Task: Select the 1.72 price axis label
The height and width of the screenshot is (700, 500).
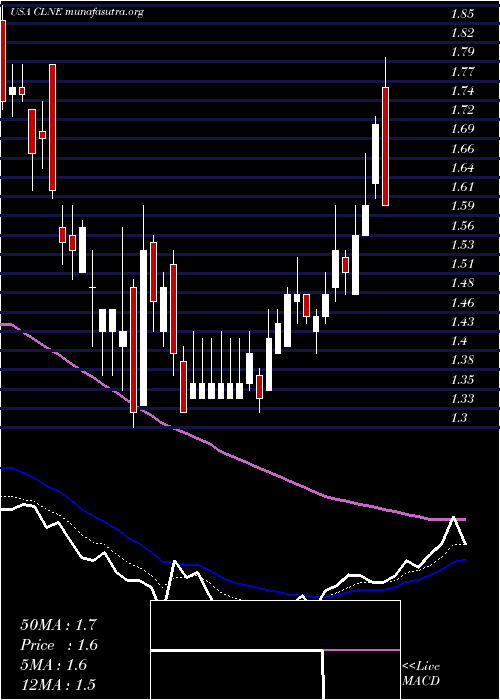Action: pos(462,110)
